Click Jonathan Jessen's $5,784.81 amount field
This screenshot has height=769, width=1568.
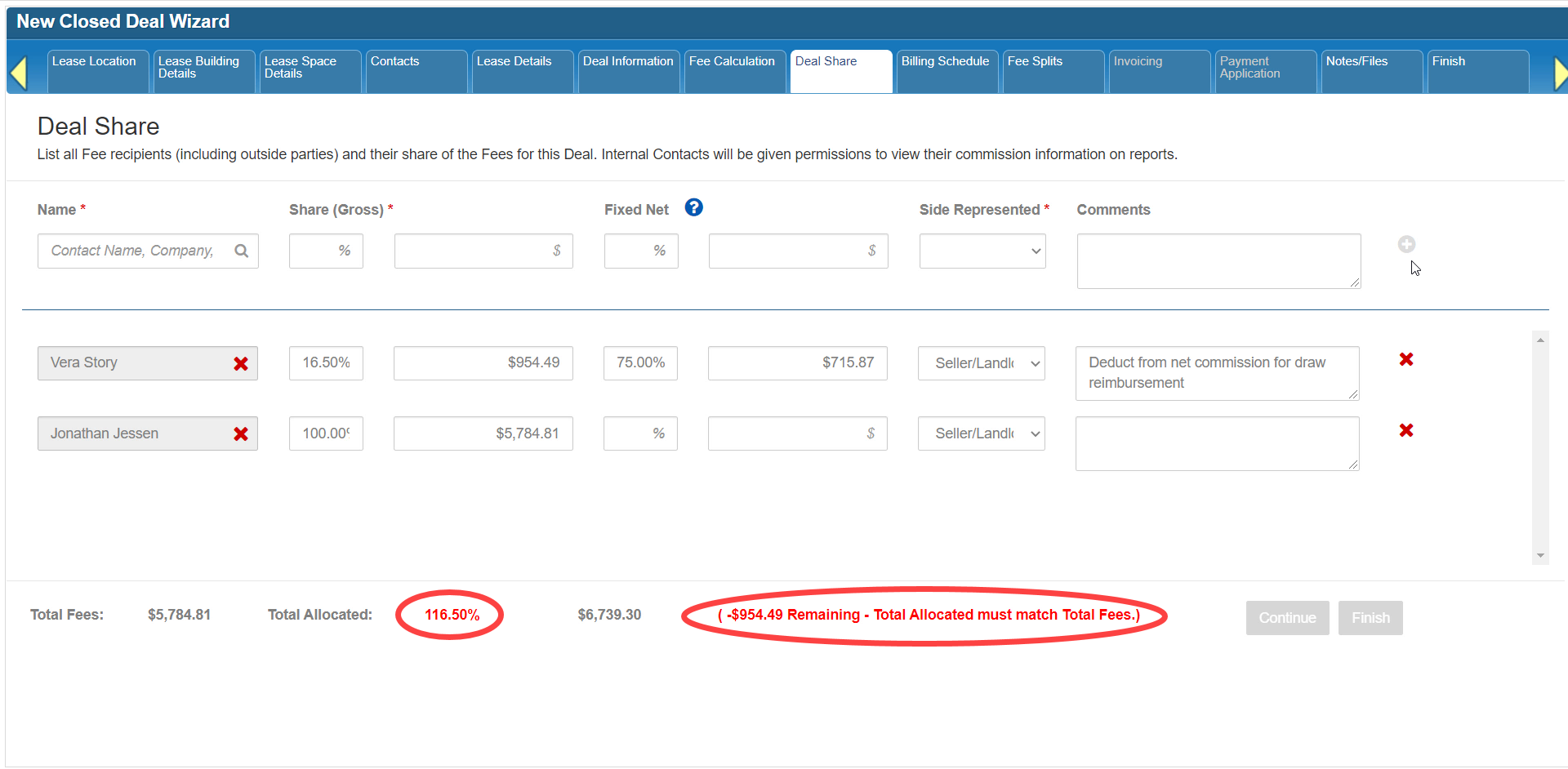[483, 434]
